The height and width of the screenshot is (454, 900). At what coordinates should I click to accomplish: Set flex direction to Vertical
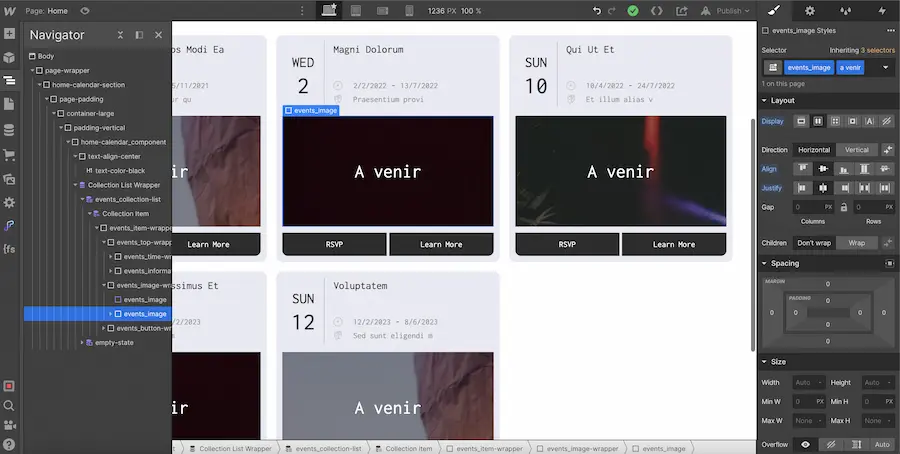click(x=856, y=150)
